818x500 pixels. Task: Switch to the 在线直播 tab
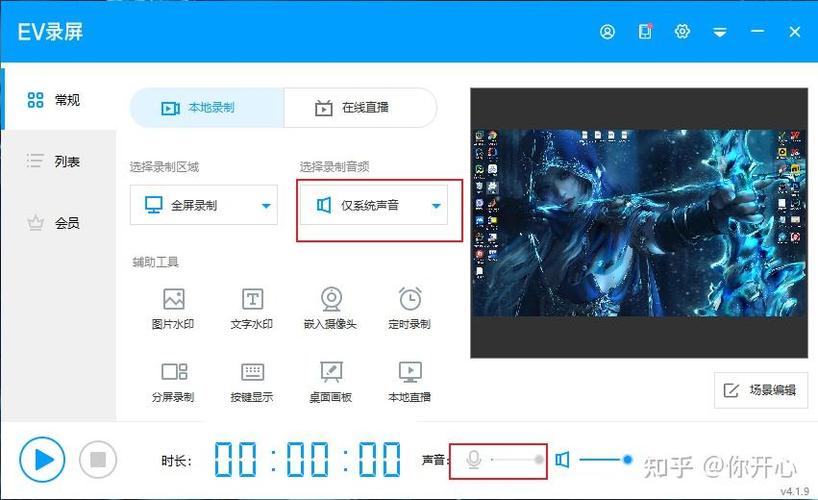[x=360, y=108]
